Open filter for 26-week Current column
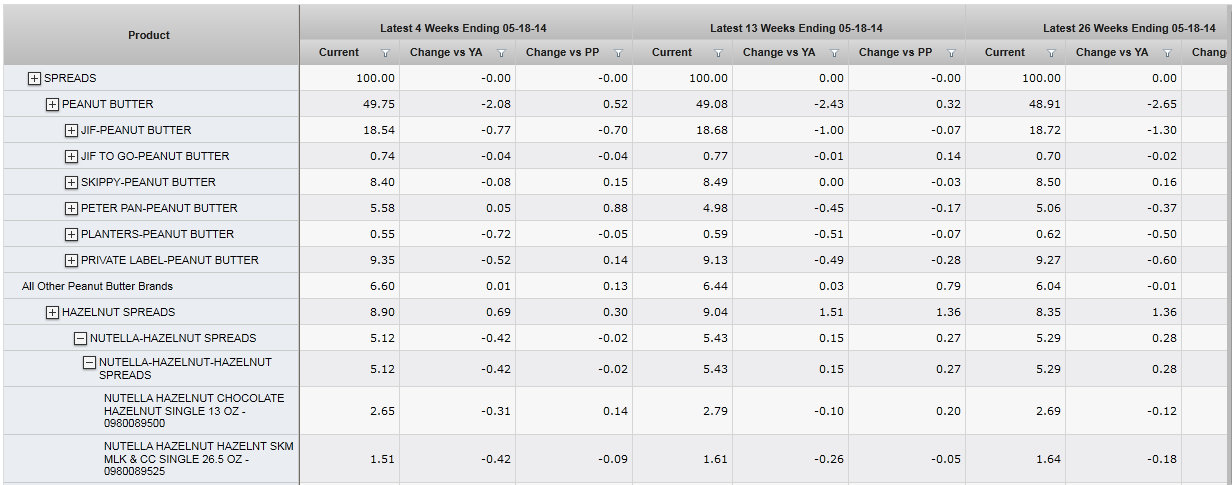This screenshot has height=485, width=1232. [1051, 53]
